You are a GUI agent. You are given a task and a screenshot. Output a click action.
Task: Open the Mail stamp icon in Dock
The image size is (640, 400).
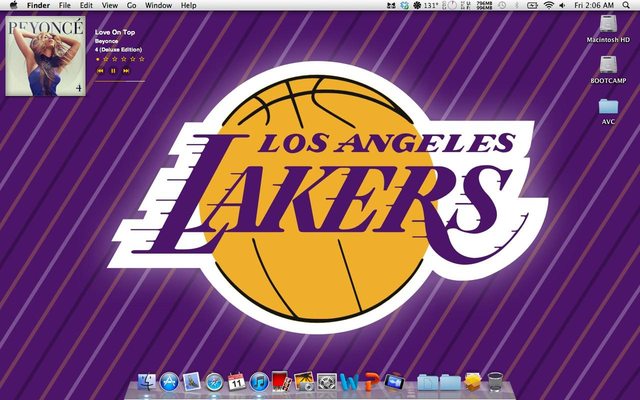coord(191,382)
